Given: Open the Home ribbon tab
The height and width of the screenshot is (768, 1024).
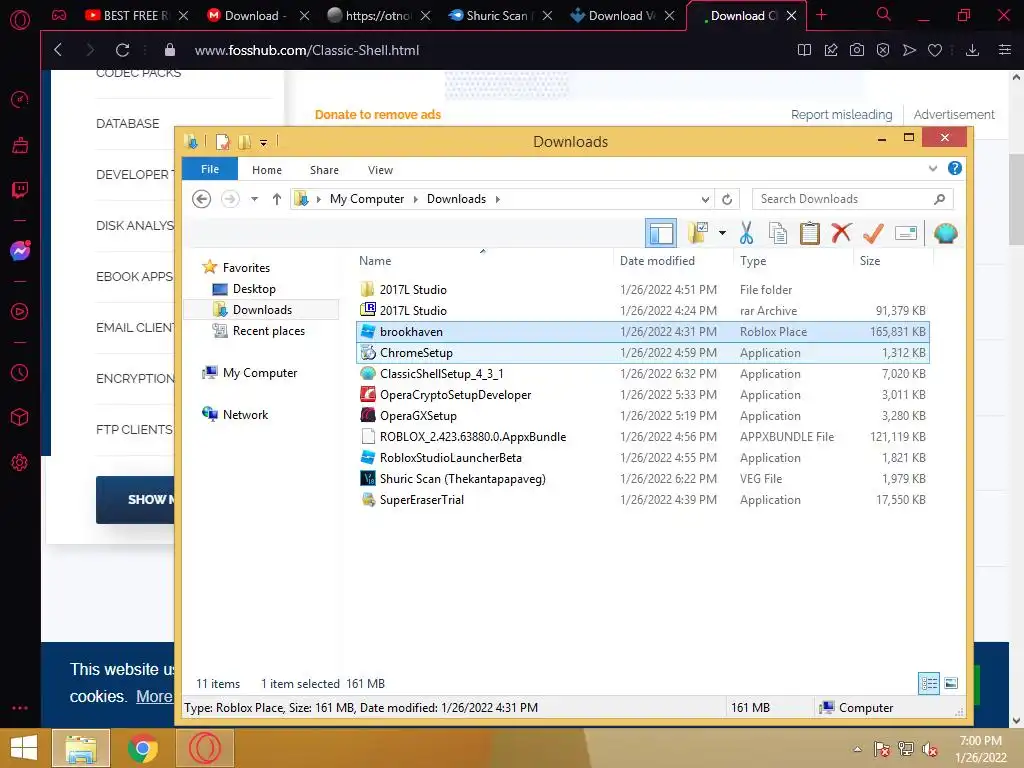Looking at the screenshot, I should click(266, 170).
